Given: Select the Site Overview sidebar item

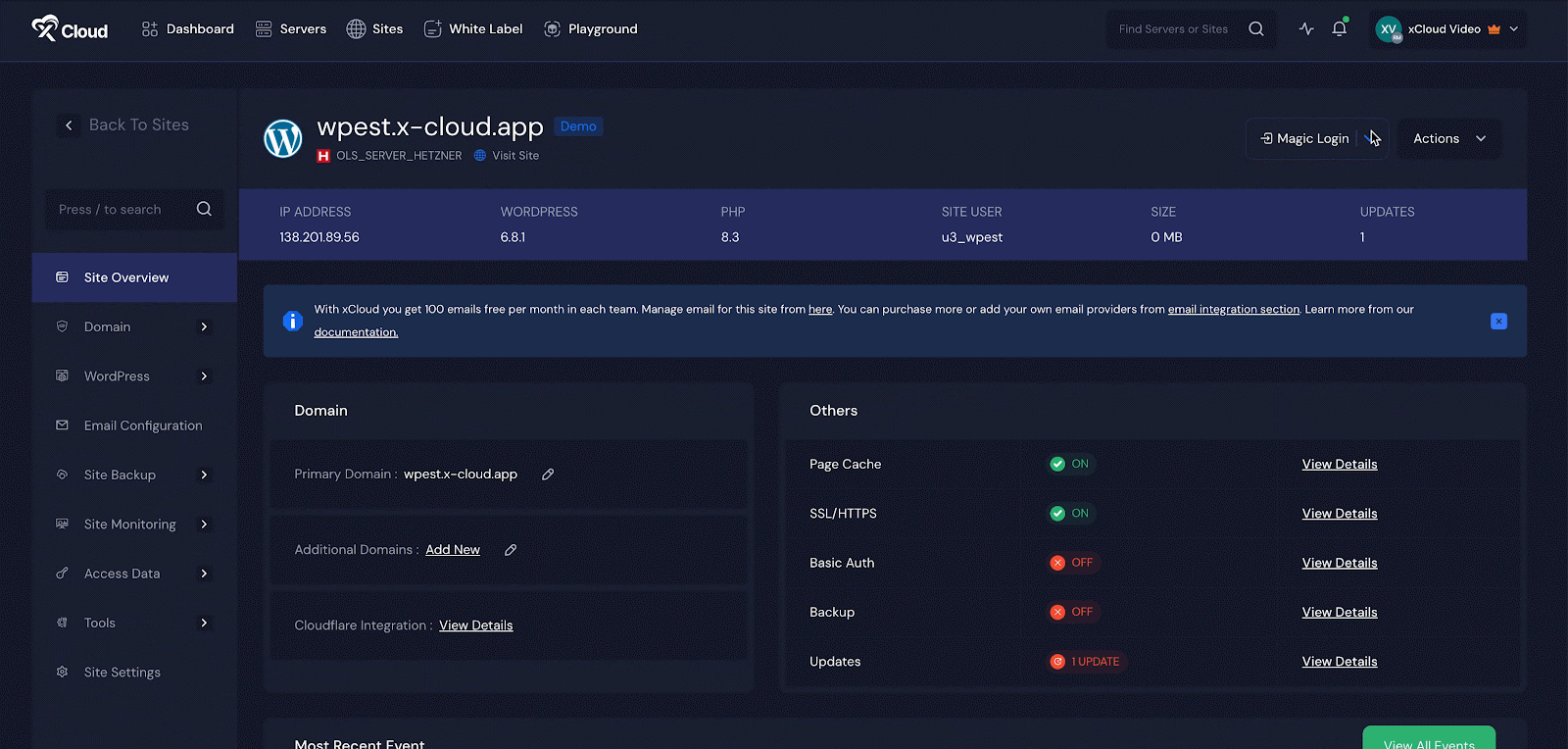Looking at the screenshot, I should (x=134, y=277).
